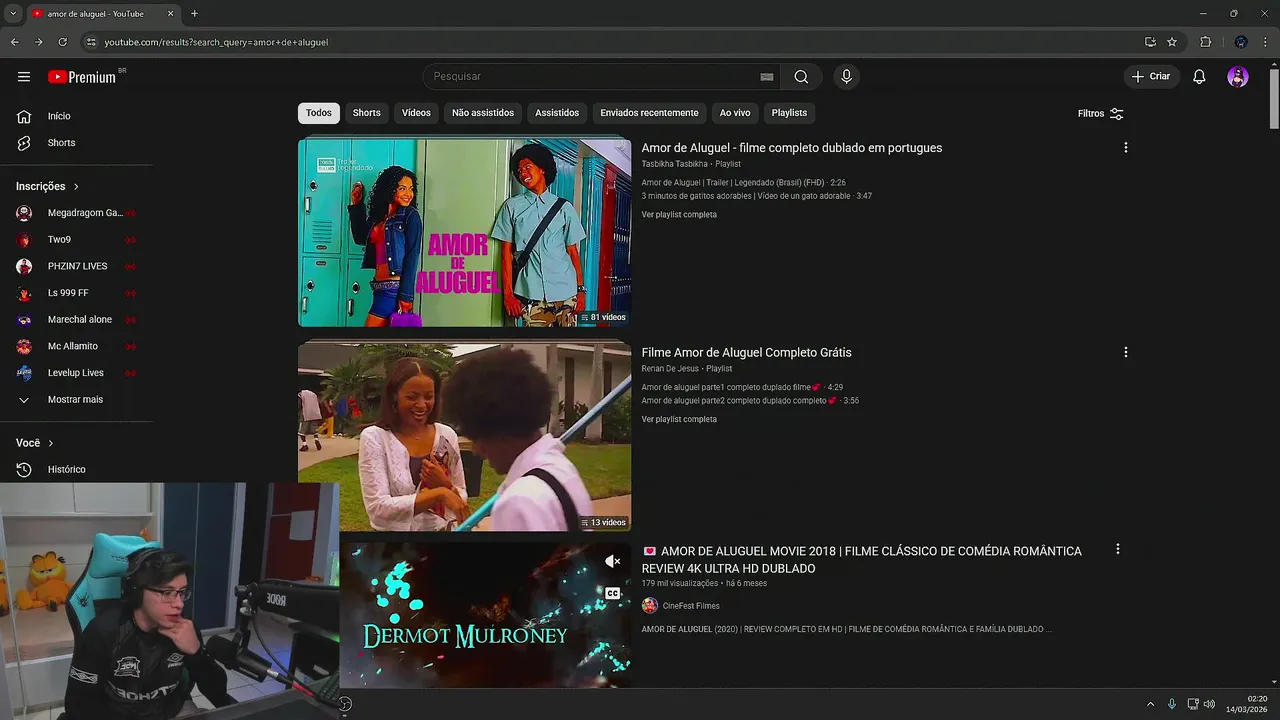Show hidden system tray icons

(x=1150, y=704)
